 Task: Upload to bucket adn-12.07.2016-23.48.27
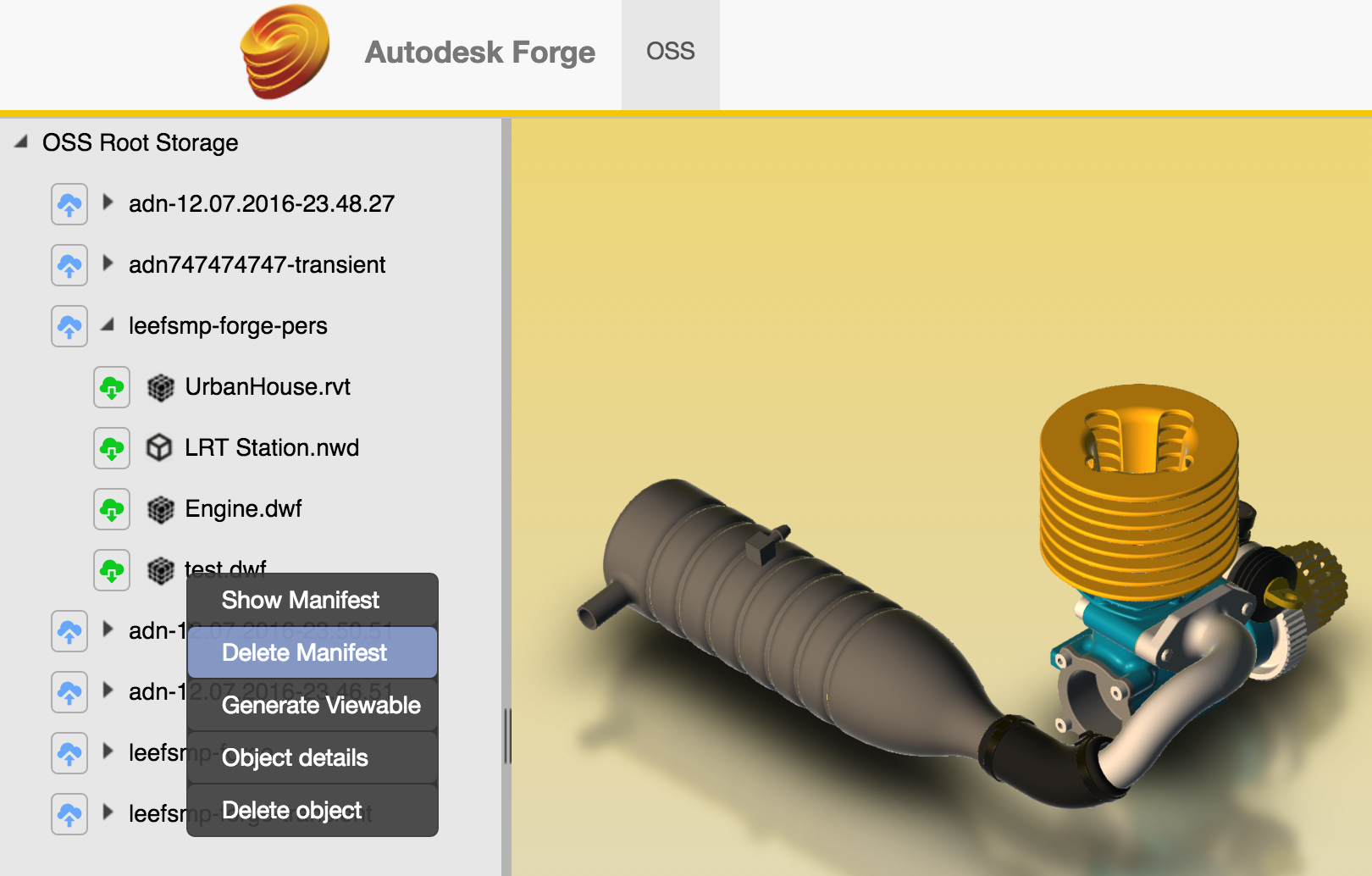click(x=69, y=204)
